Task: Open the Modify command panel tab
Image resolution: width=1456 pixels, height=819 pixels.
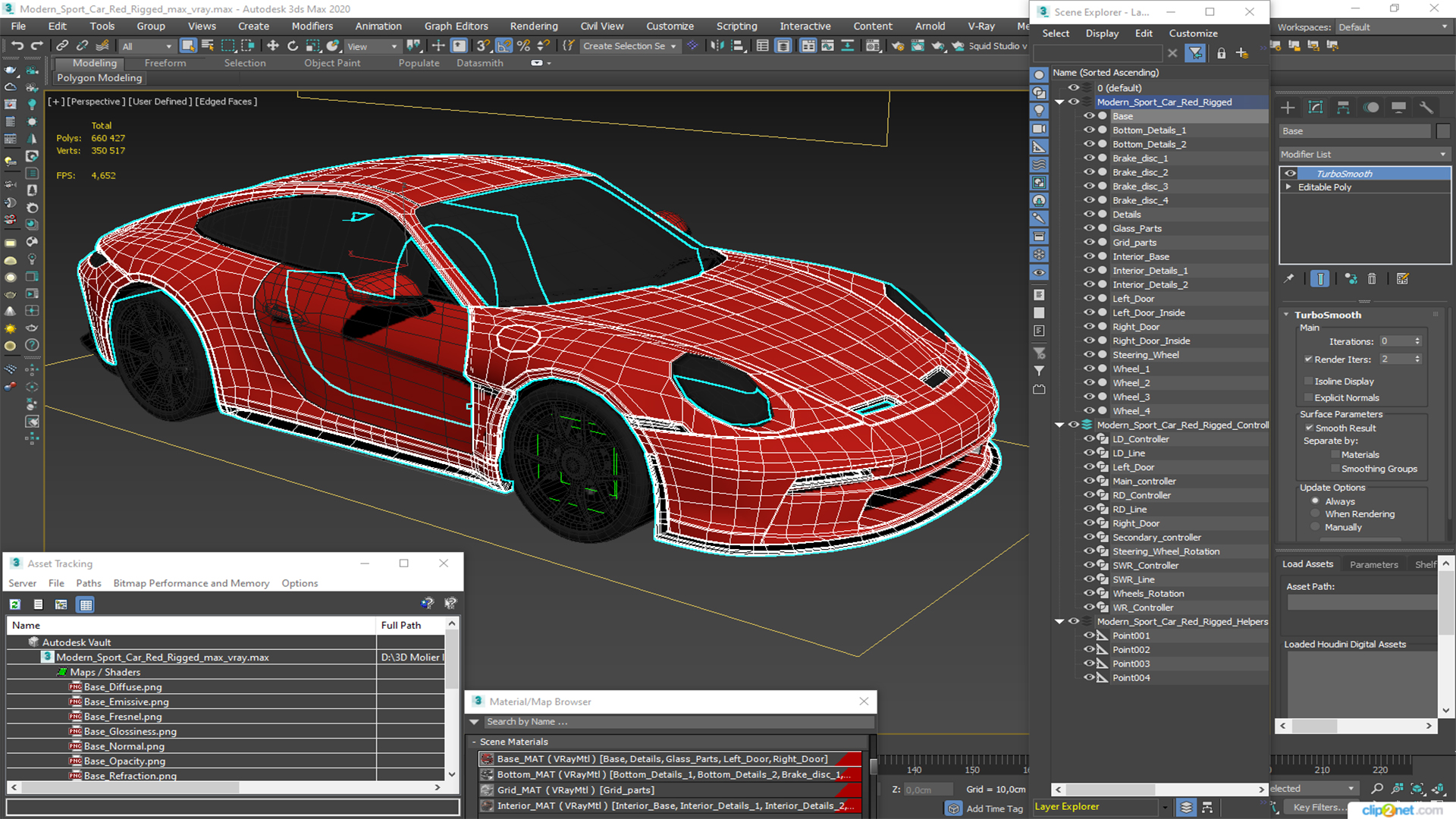Action: pos(1316,108)
